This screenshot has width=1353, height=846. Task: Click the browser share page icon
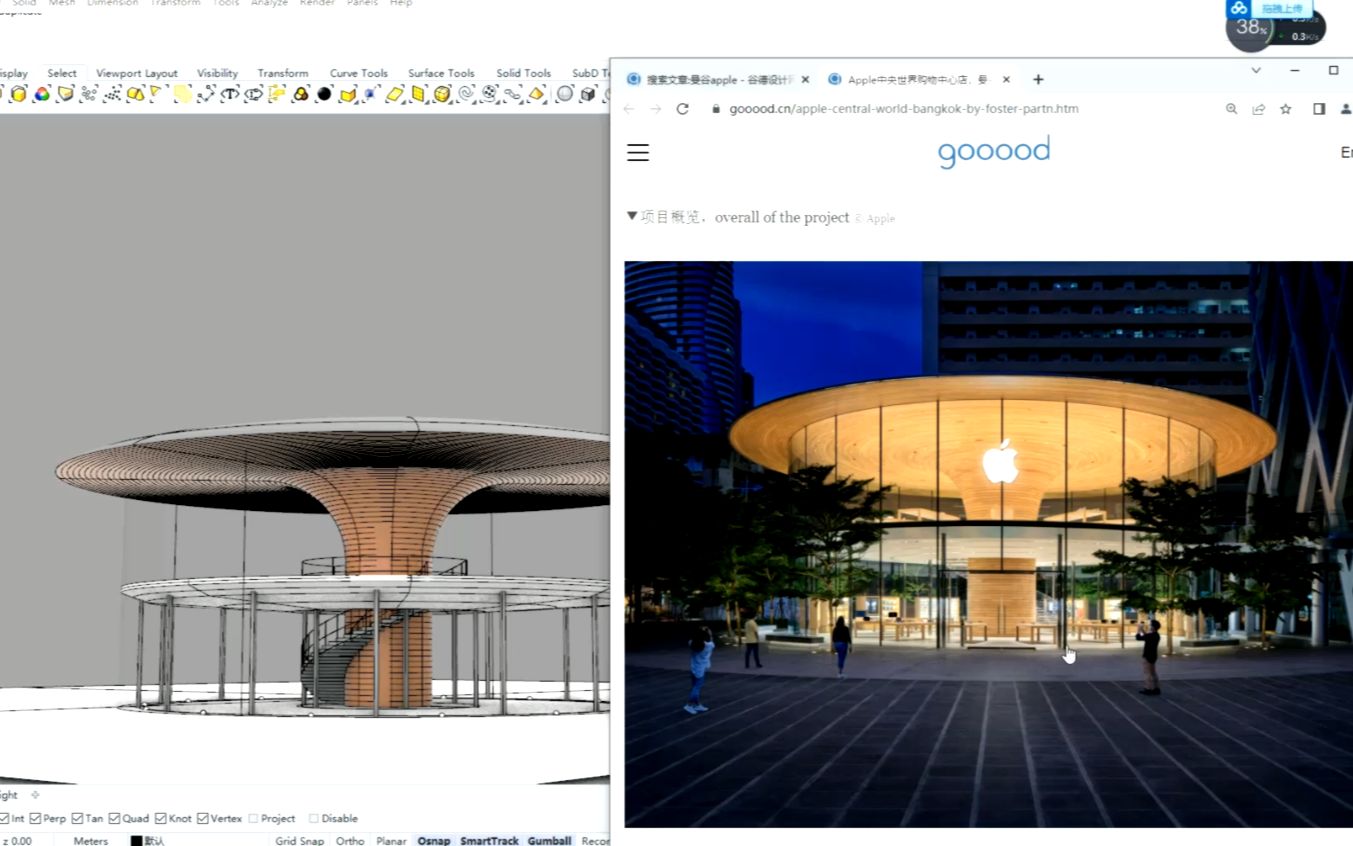pos(1259,109)
